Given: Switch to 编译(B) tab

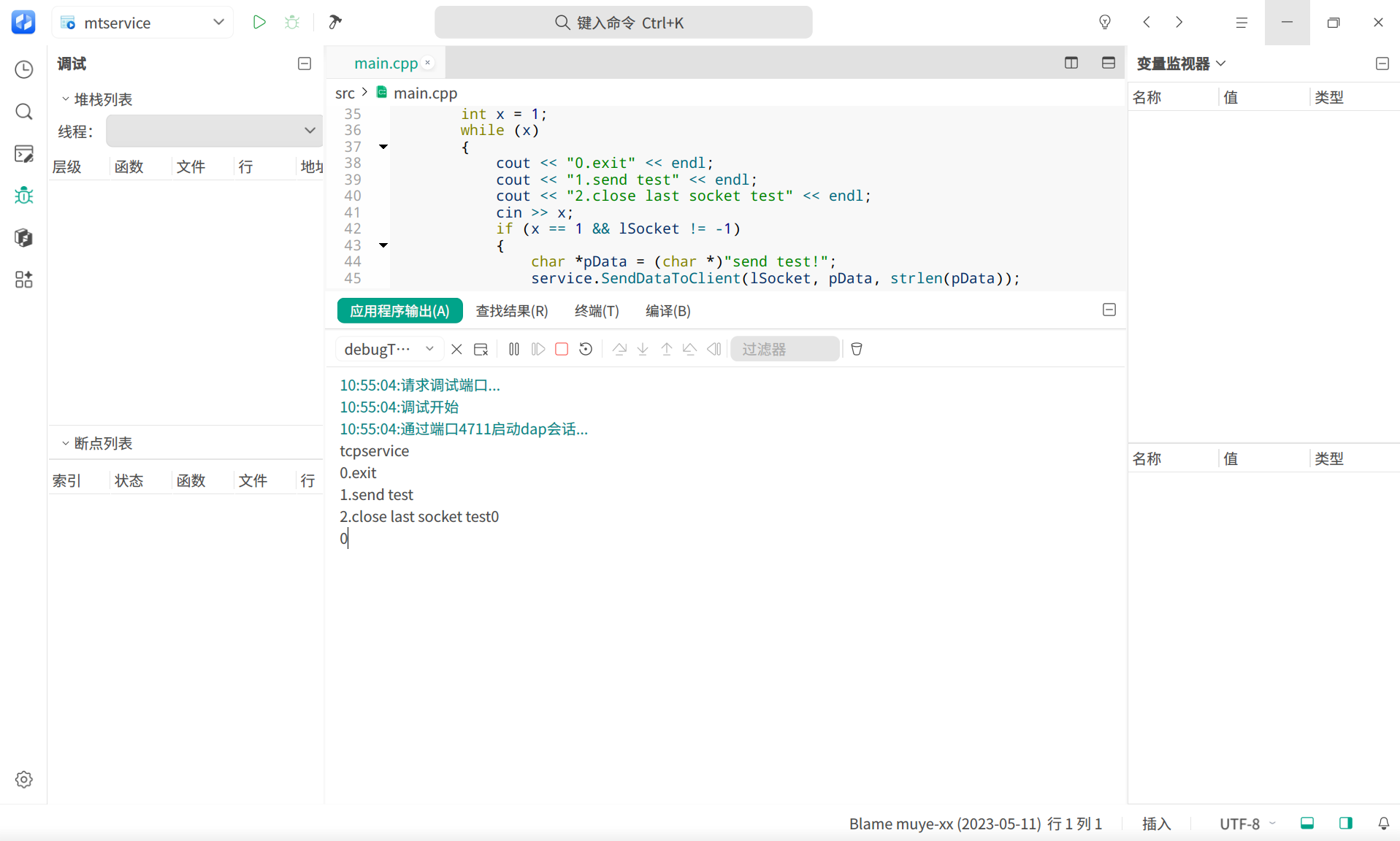Looking at the screenshot, I should (x=668, y=310).
